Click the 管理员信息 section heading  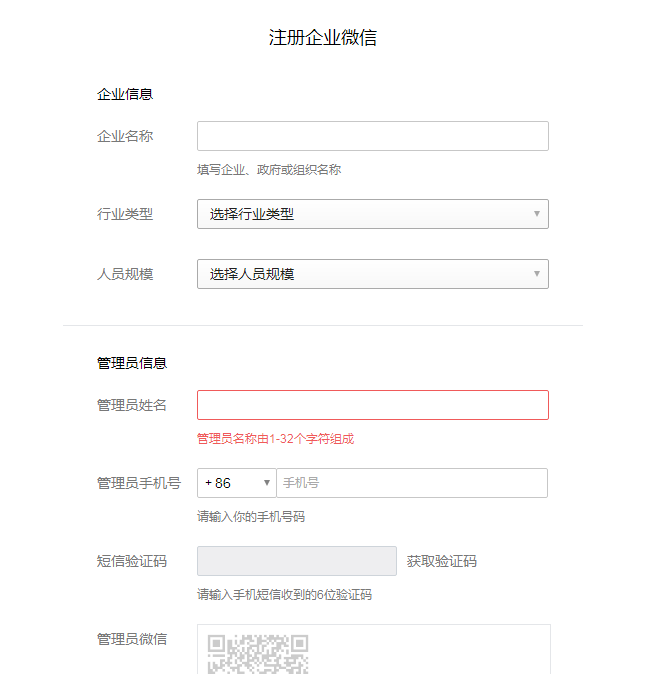[132, 363]
